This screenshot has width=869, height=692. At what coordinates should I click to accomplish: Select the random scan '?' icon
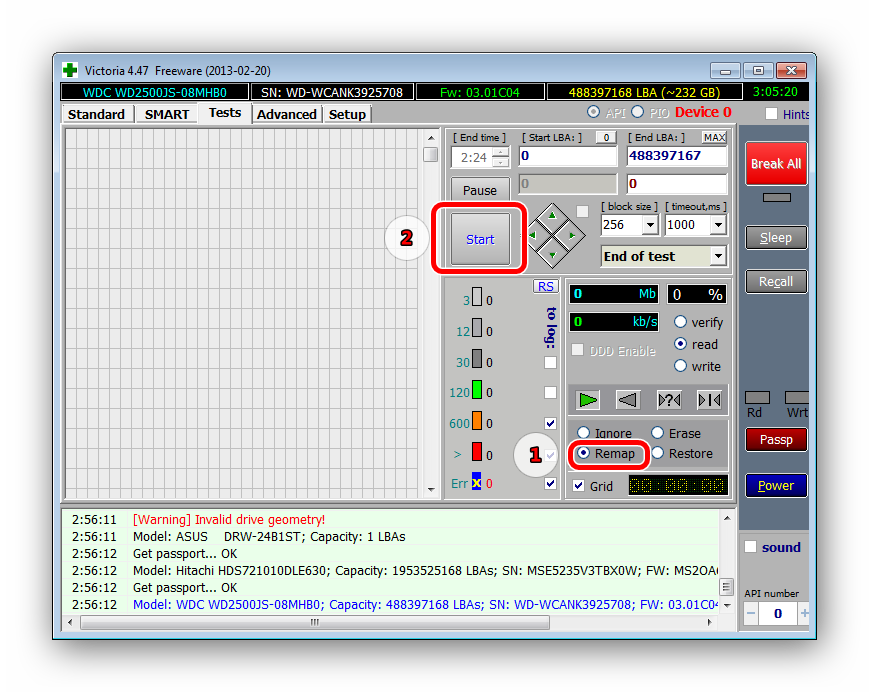(668, 400)
